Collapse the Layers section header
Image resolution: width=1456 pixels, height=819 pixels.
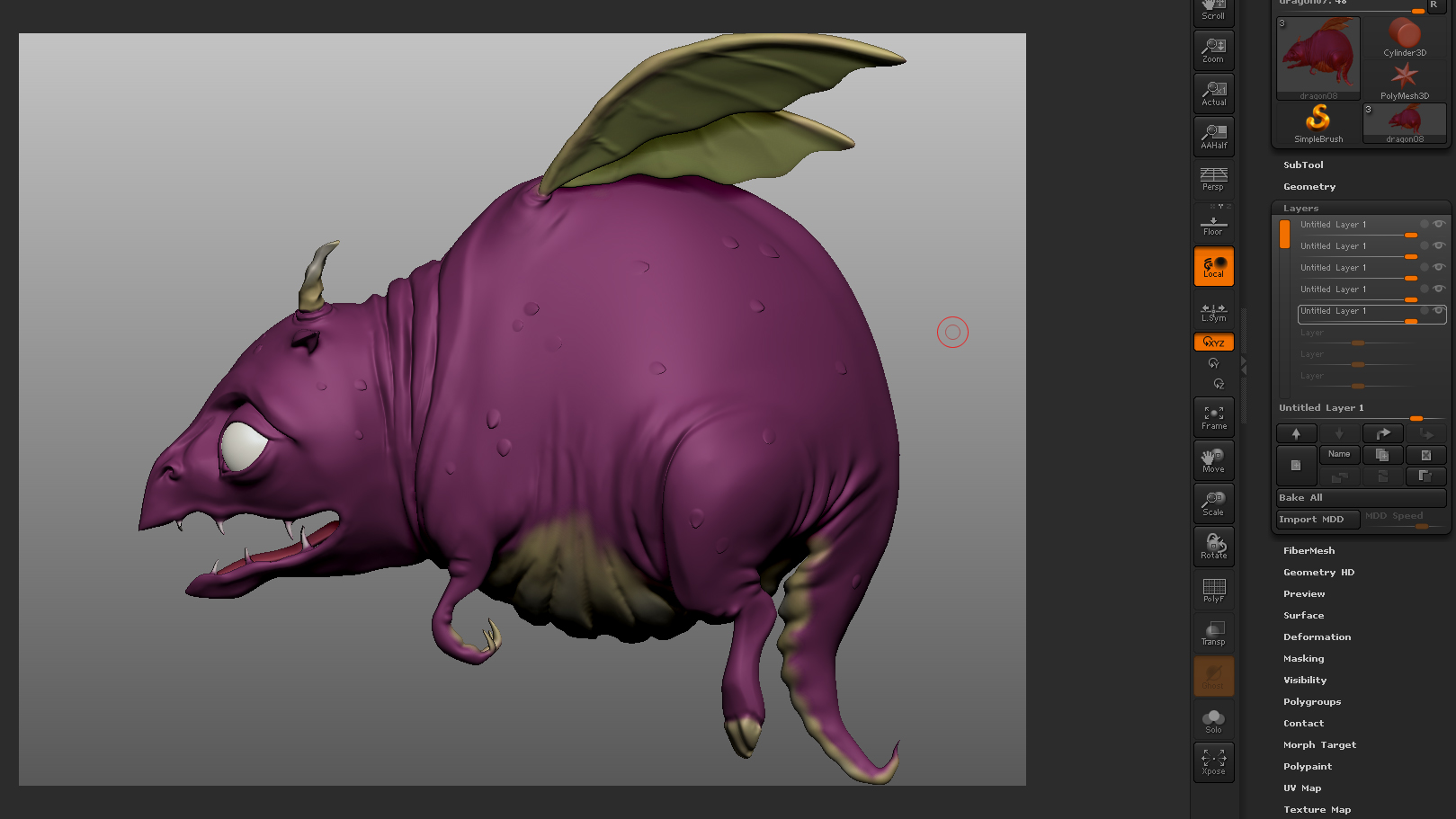(x=1300, y=209)
